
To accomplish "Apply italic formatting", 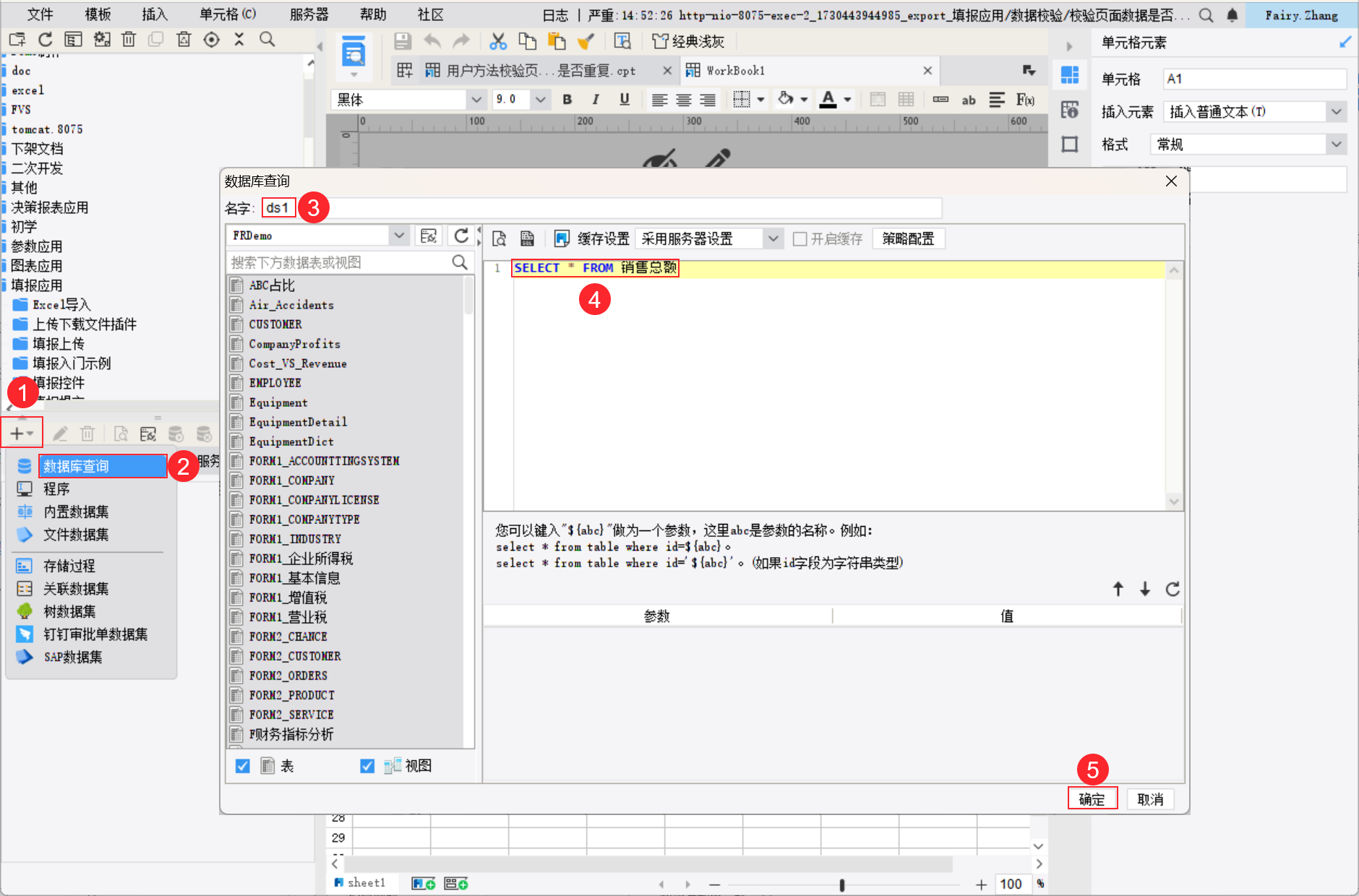I will pyautogui.click(x=596, y=100).
